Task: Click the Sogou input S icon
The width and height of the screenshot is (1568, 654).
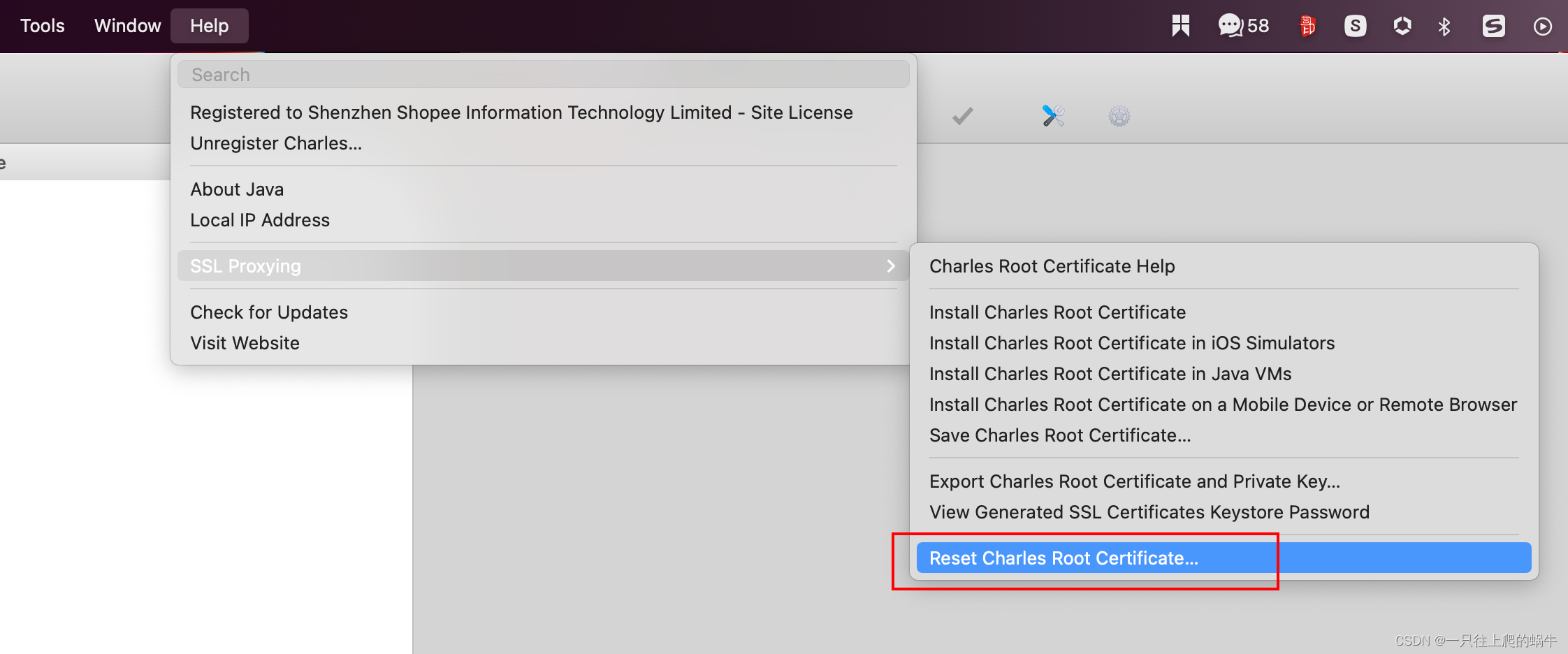Action: (x=1494, y=26)
